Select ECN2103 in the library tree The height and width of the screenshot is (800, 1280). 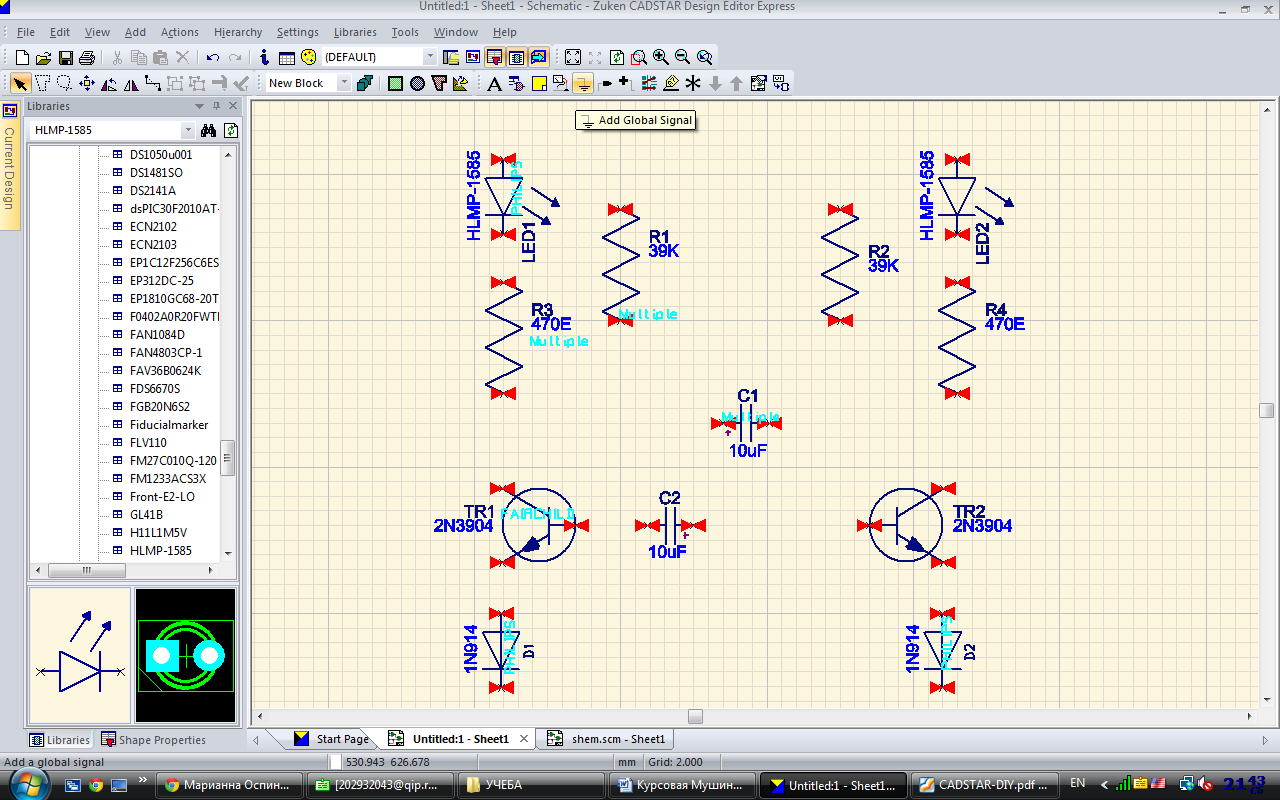coord(153,245)
